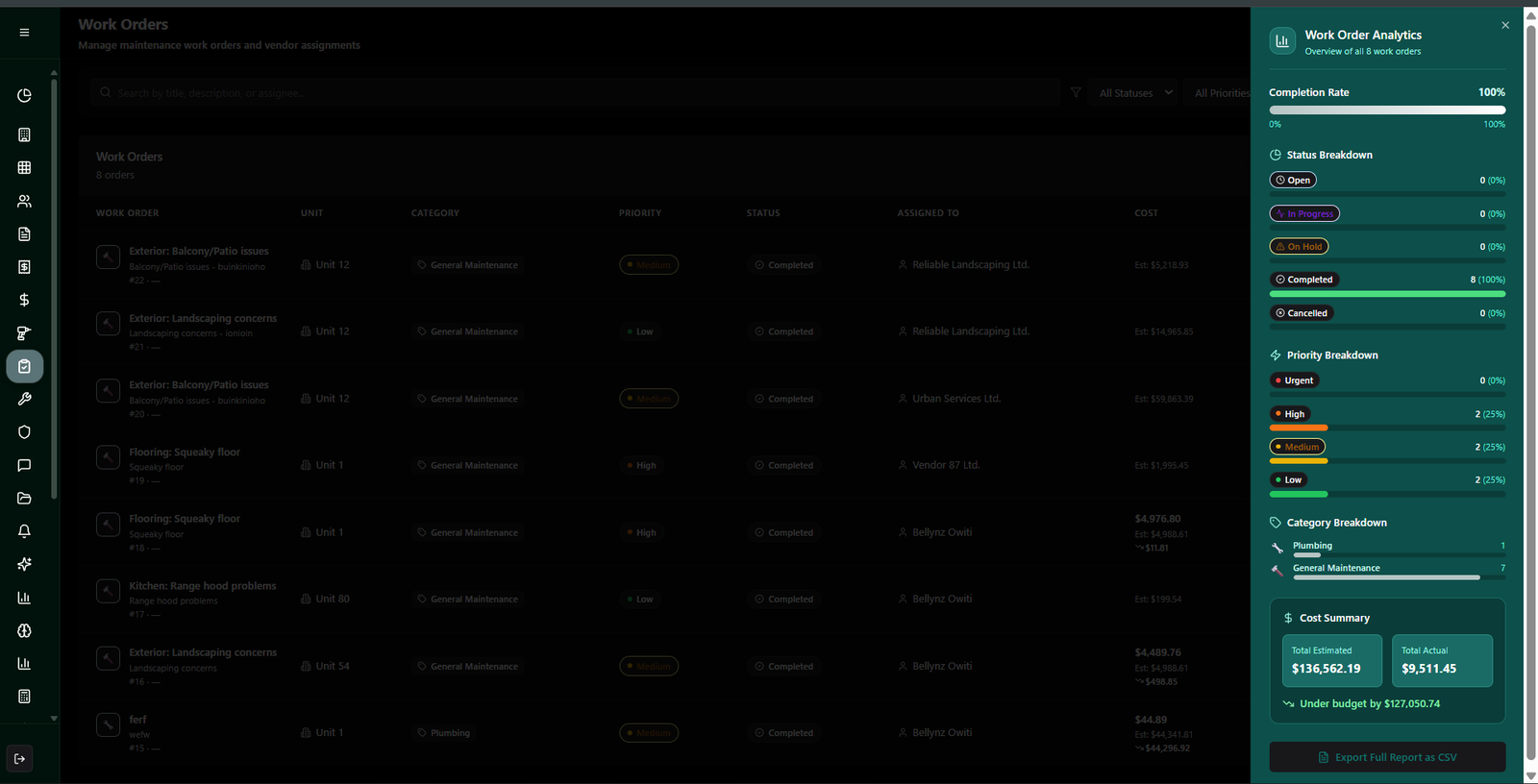Click the In Progress status badge
Viewport: 1538px width, 784px height.
click(1304, 213)
